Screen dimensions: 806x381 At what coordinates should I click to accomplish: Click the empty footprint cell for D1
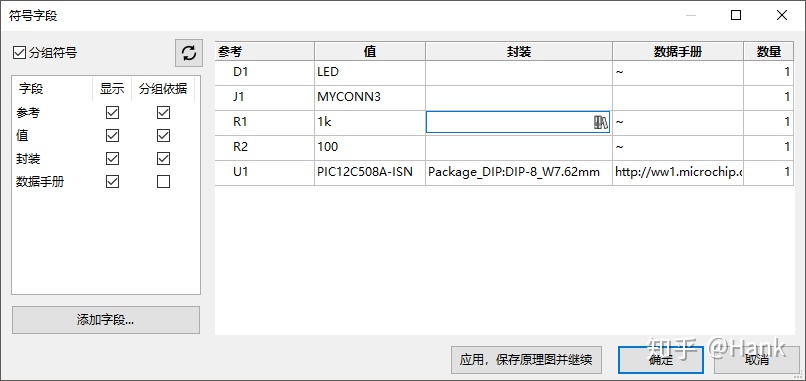519,72
